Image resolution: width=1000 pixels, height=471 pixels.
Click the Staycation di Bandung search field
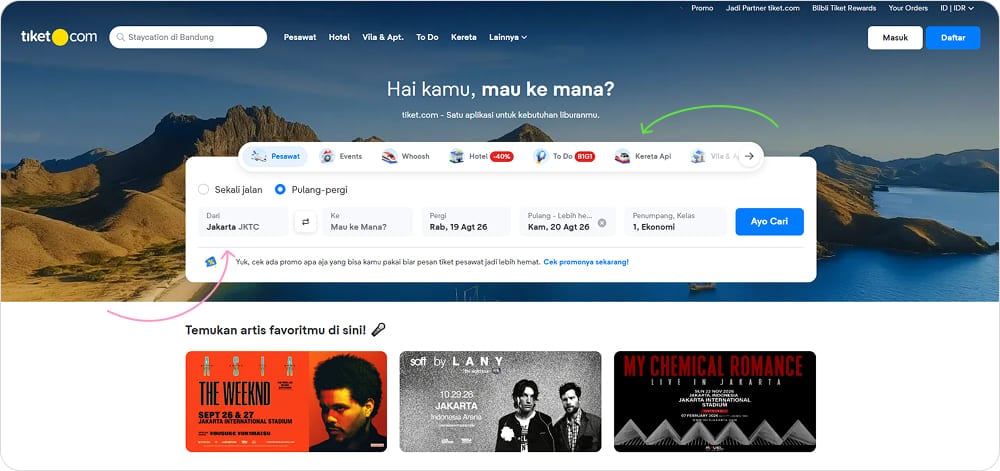click(188, 37)
